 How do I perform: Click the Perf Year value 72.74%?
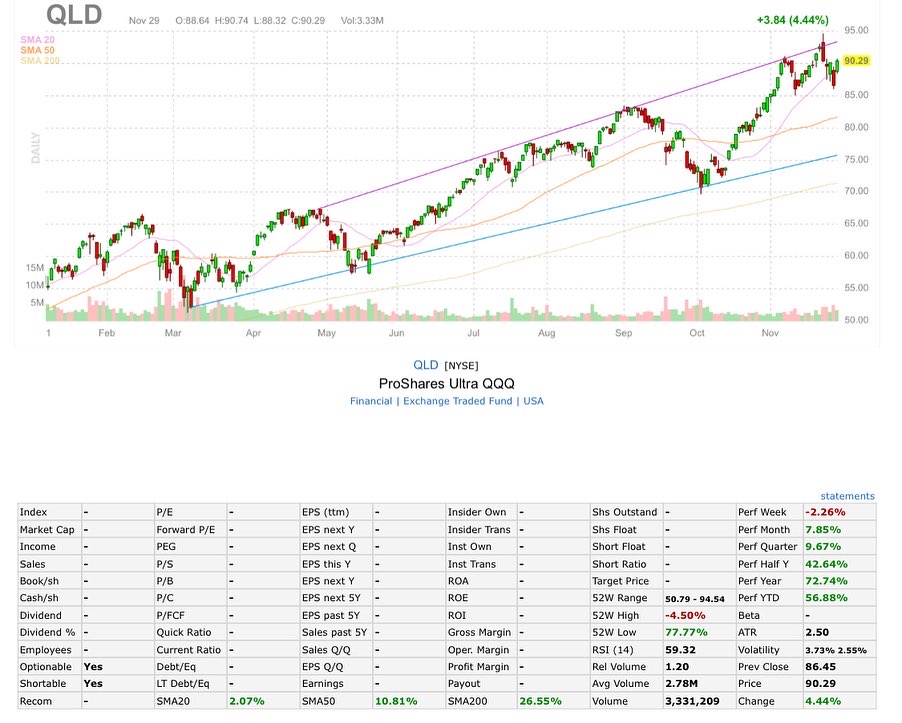click(x=826, y=581)
